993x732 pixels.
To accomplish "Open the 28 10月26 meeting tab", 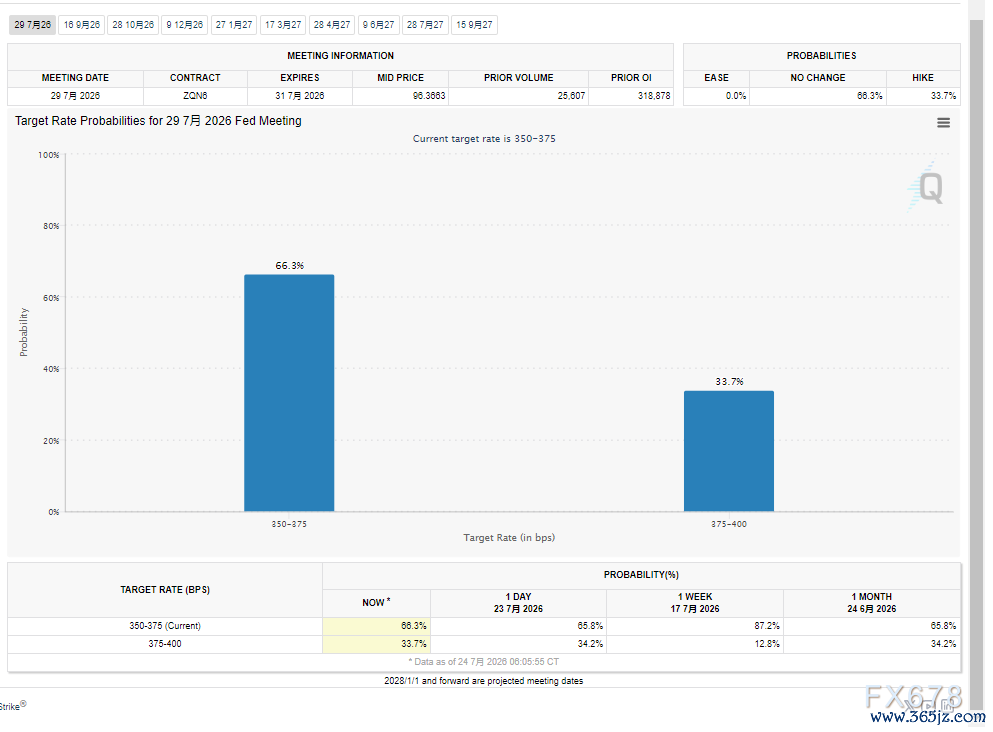I will pyautogui.click(x=133, y=25).
